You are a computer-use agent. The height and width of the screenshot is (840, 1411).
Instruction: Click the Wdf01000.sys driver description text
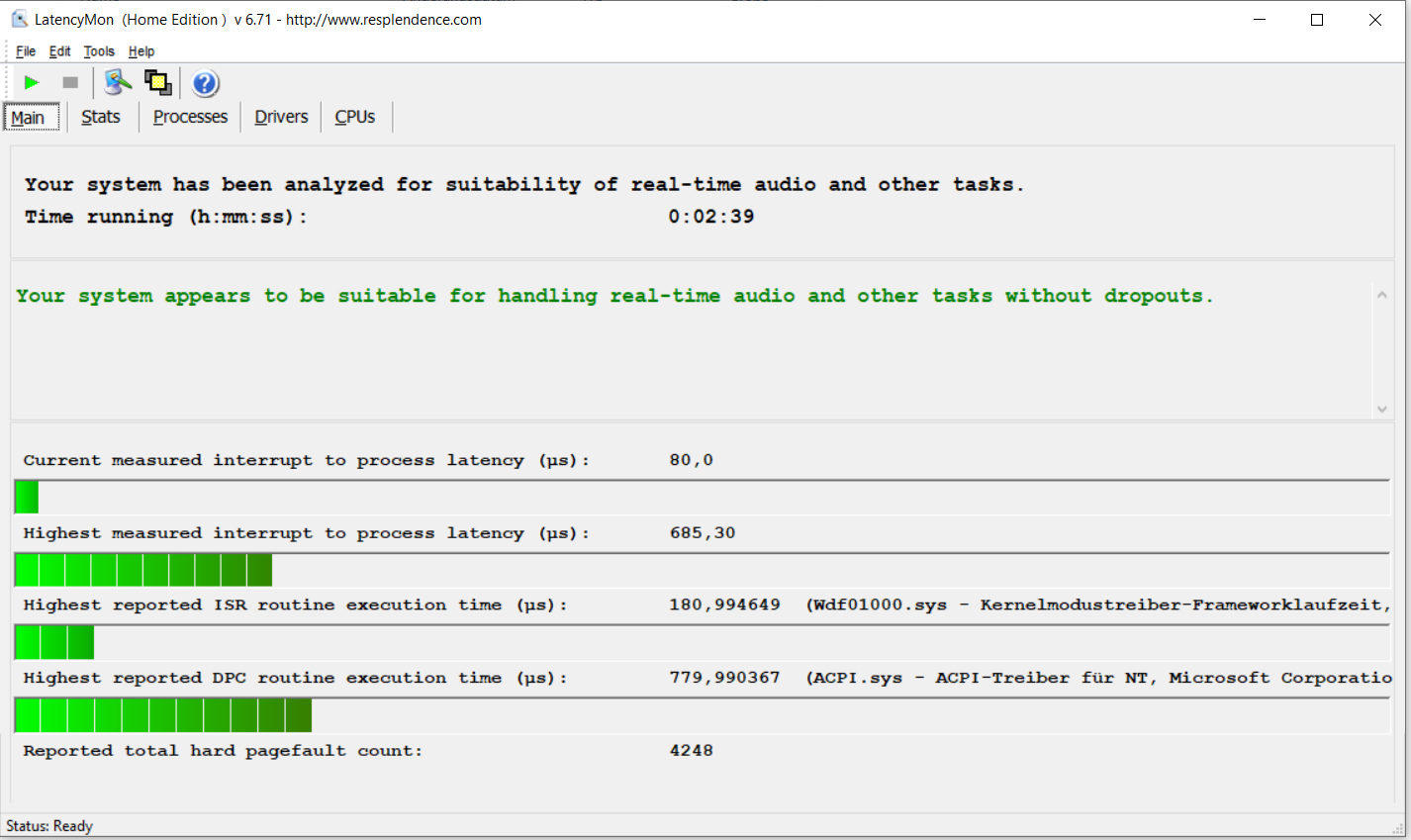(x=1098, y=605)
